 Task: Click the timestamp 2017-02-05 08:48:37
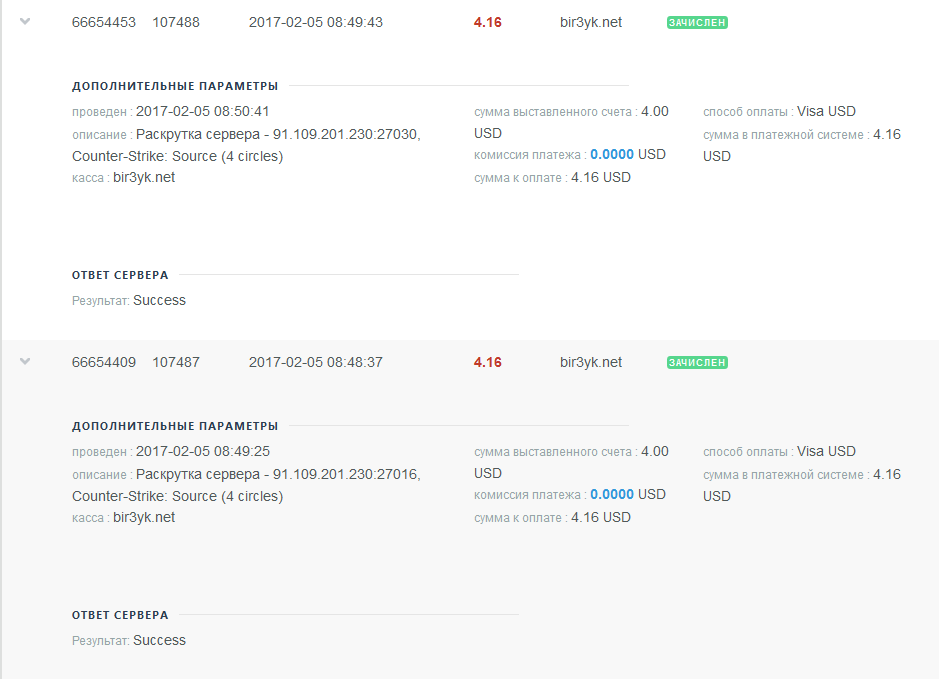point(316,362)
